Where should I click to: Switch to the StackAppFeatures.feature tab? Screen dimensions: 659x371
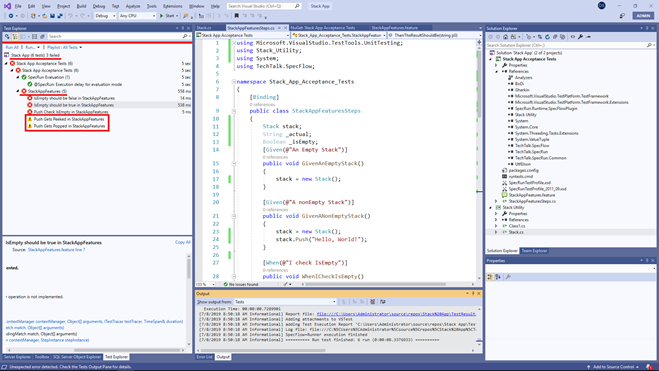[x=394, y=28]
